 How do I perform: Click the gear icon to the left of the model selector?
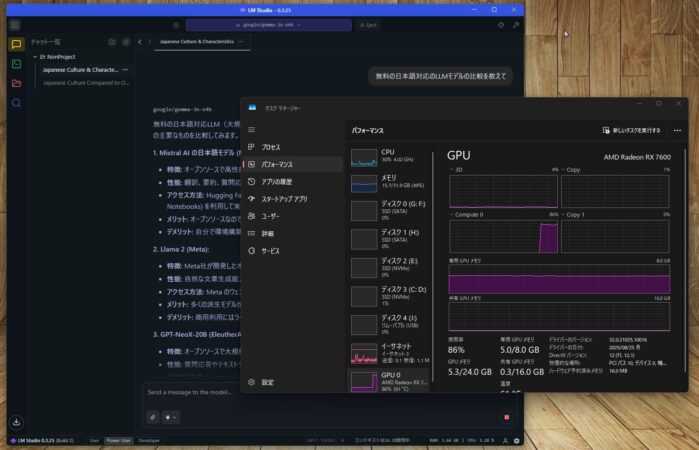tap(176, 25)
